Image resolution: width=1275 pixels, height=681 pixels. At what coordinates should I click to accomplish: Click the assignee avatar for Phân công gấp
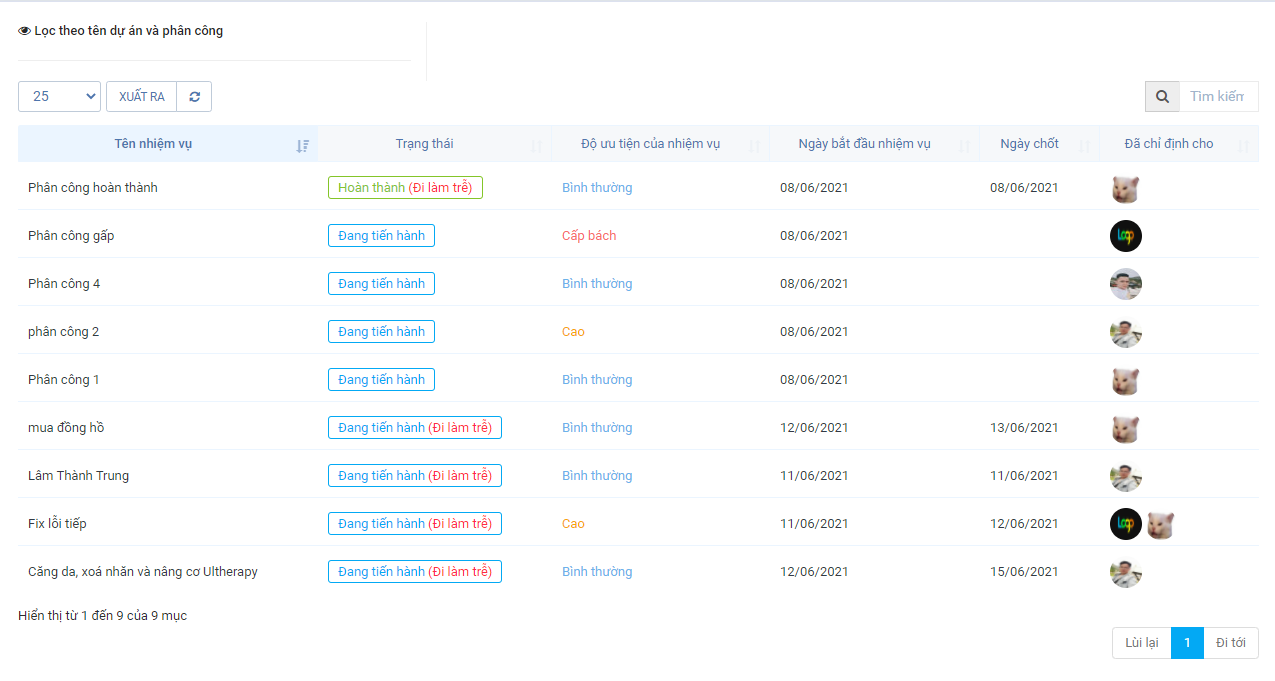[x=1125, y=237]
